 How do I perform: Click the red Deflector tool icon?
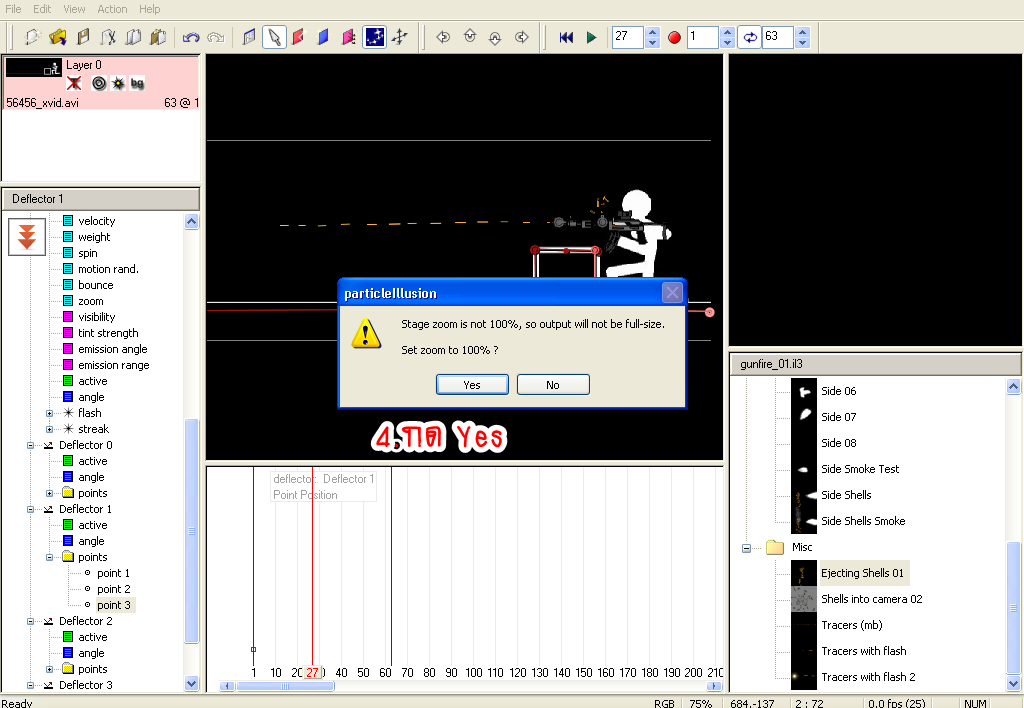298,37
